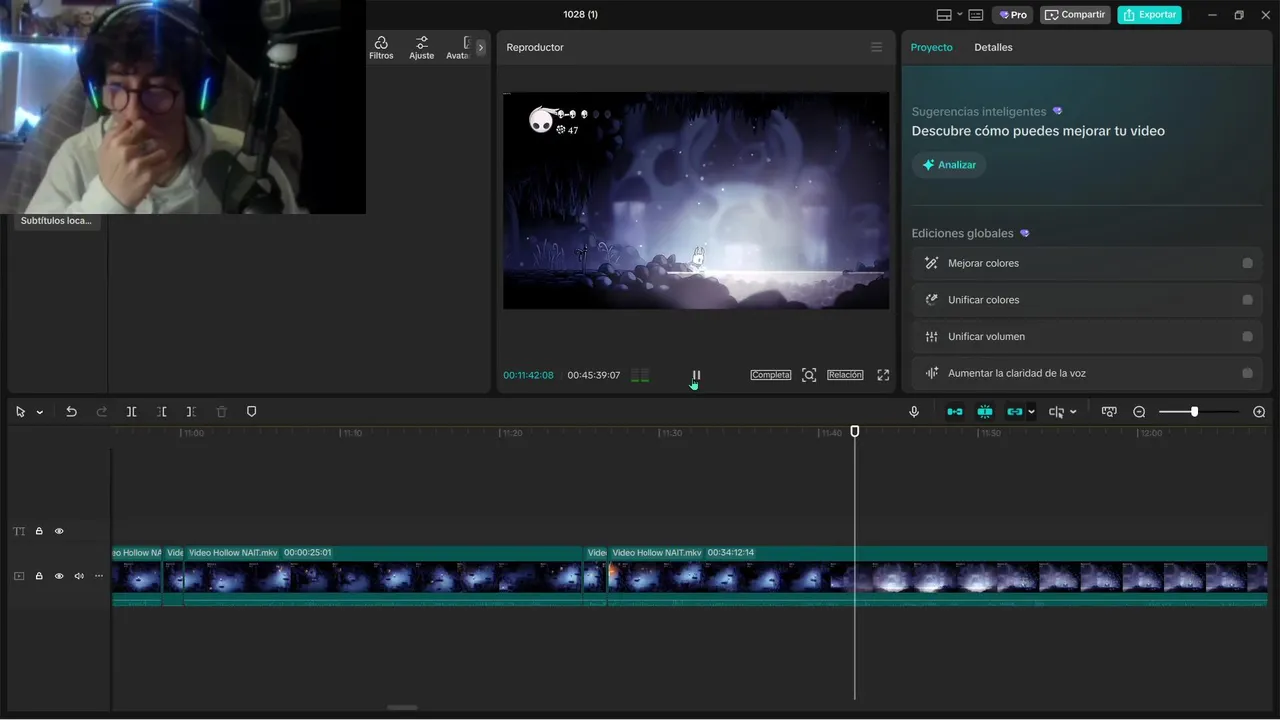Open main video track more options
1280x720 pixels.
(98, 576)
